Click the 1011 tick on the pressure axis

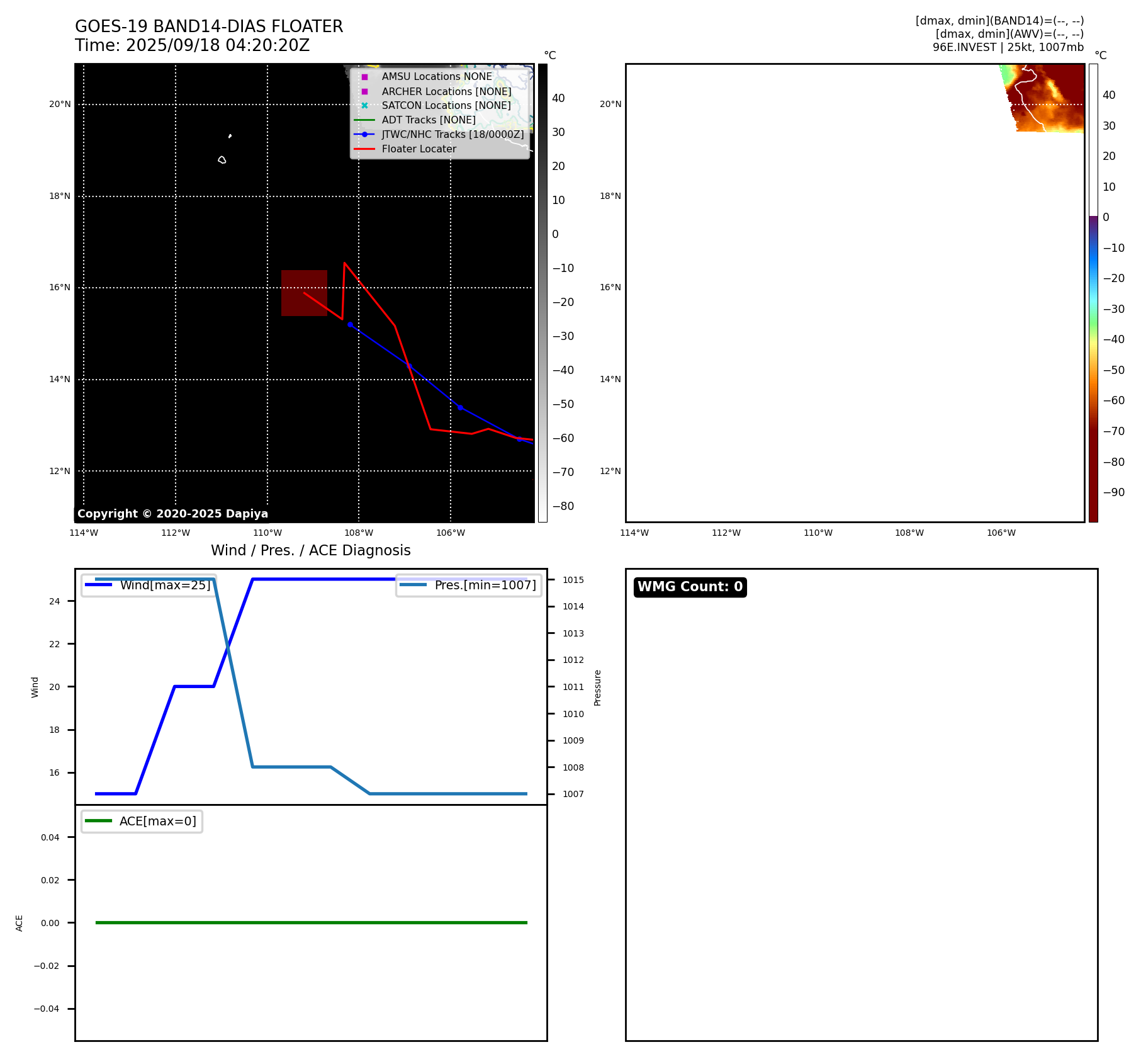[573, 687]
